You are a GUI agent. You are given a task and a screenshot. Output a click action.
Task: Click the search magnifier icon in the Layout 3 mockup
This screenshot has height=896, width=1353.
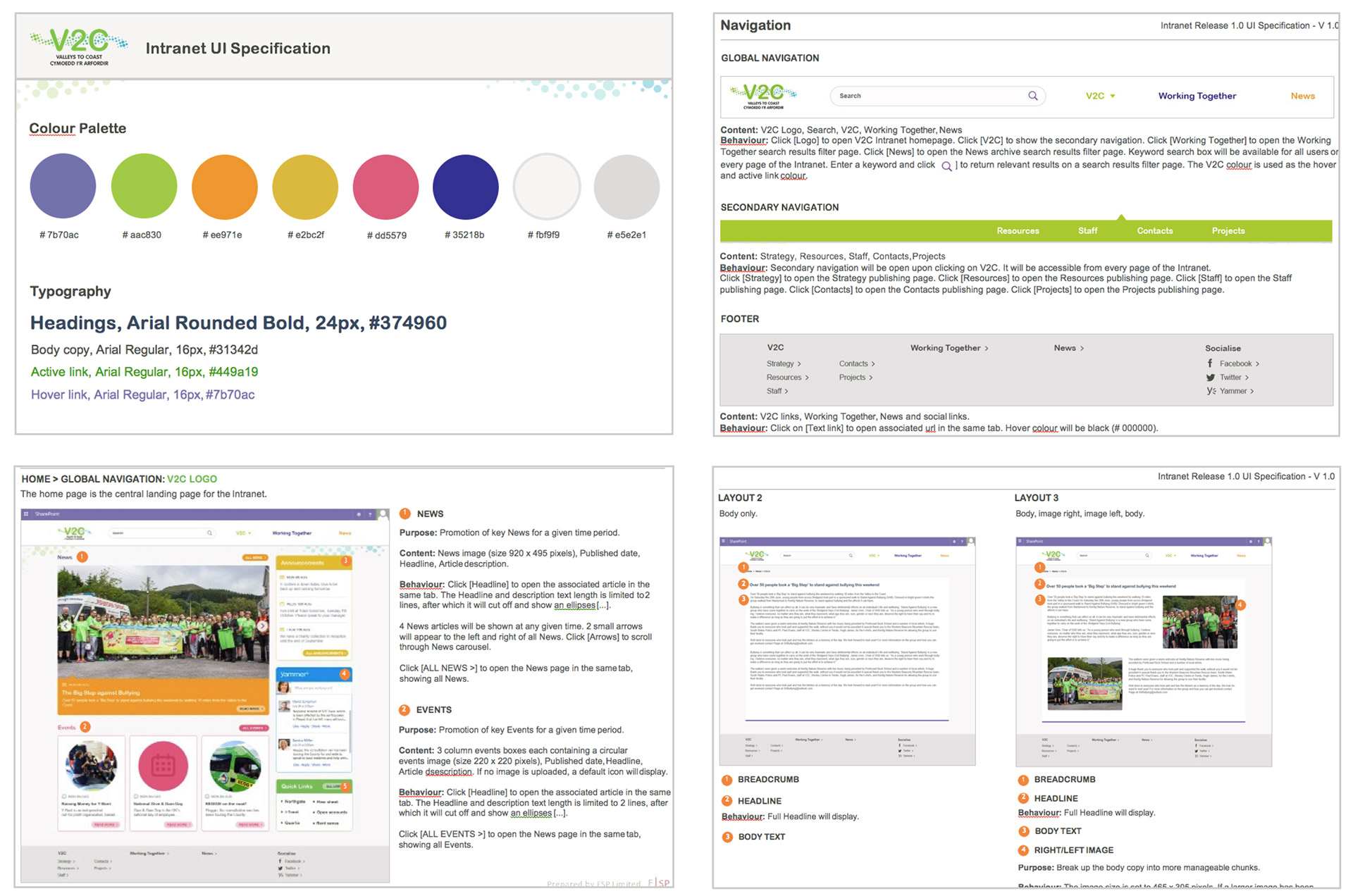click(x=1147, y=556)
